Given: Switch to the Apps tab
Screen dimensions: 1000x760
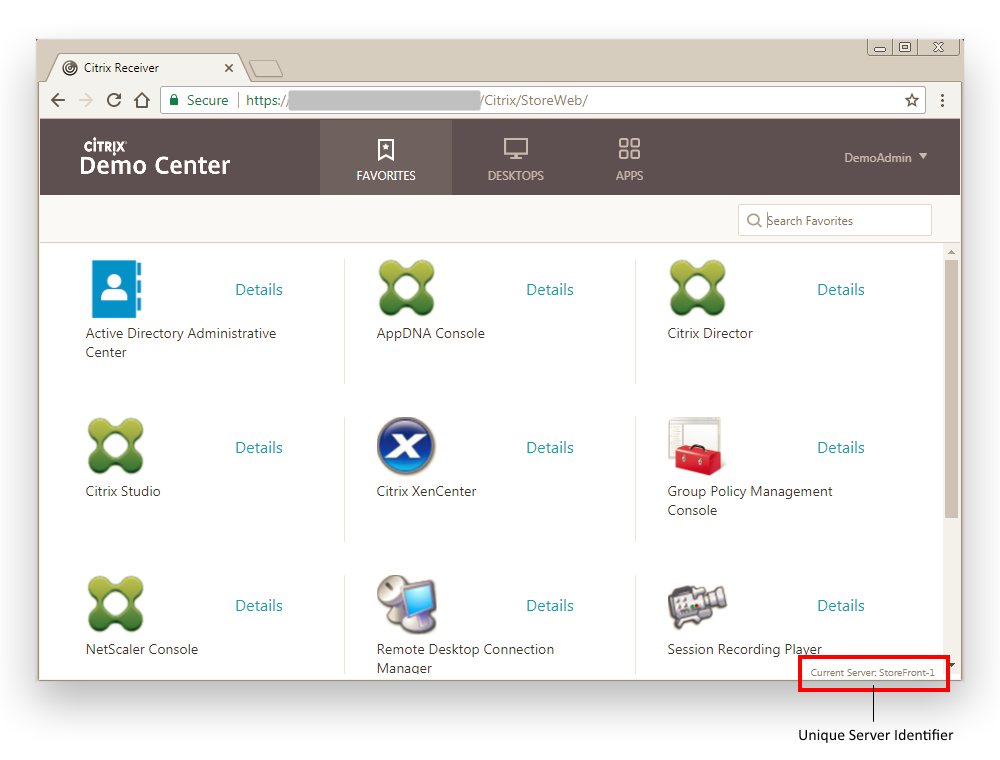Looking at the screenshot, I should pos(629,157).
